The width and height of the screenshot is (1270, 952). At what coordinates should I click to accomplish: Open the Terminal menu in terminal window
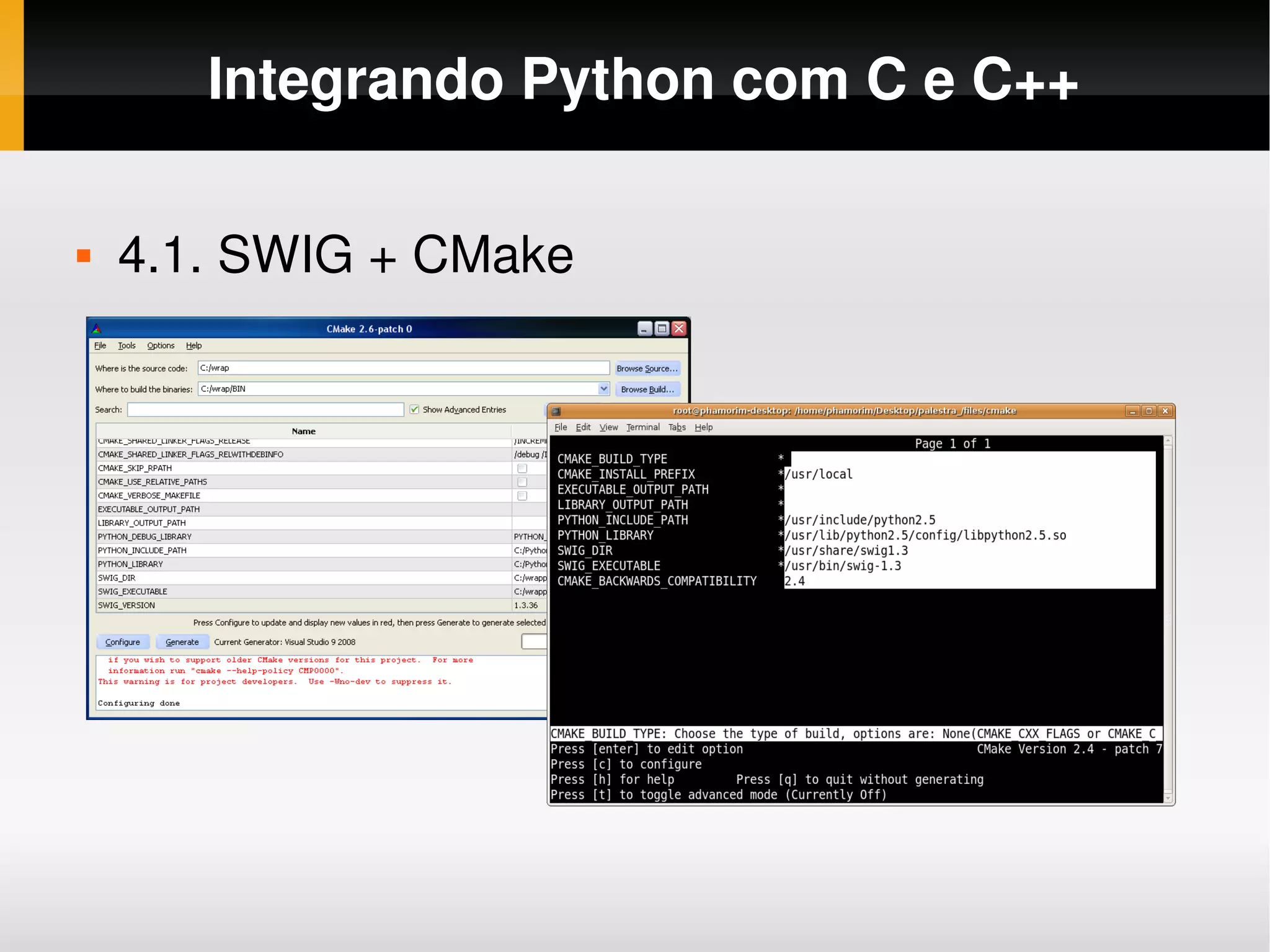(x=642, y=427)
